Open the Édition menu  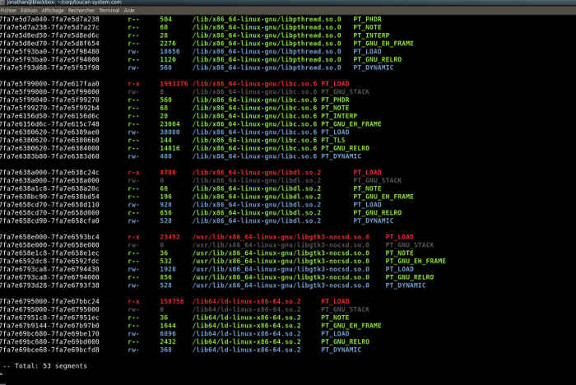coord(29,10)
